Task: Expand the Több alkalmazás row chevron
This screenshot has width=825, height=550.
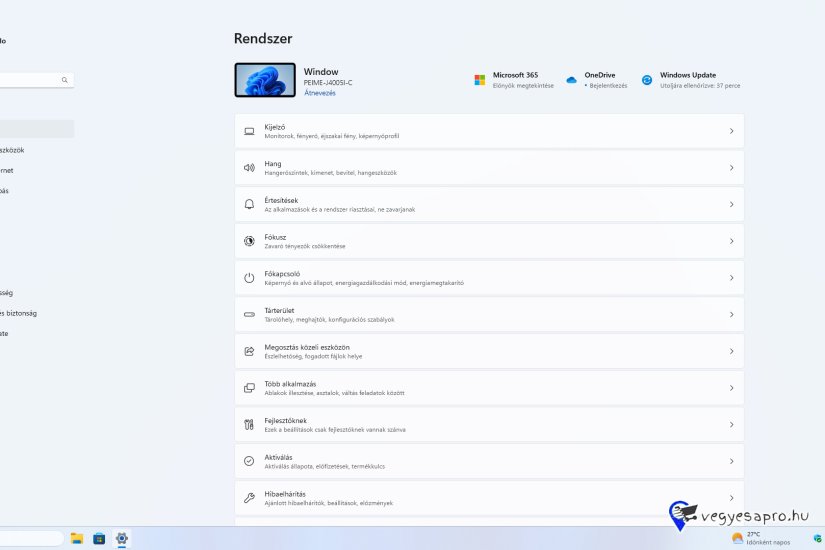Action: coord(731,388)
